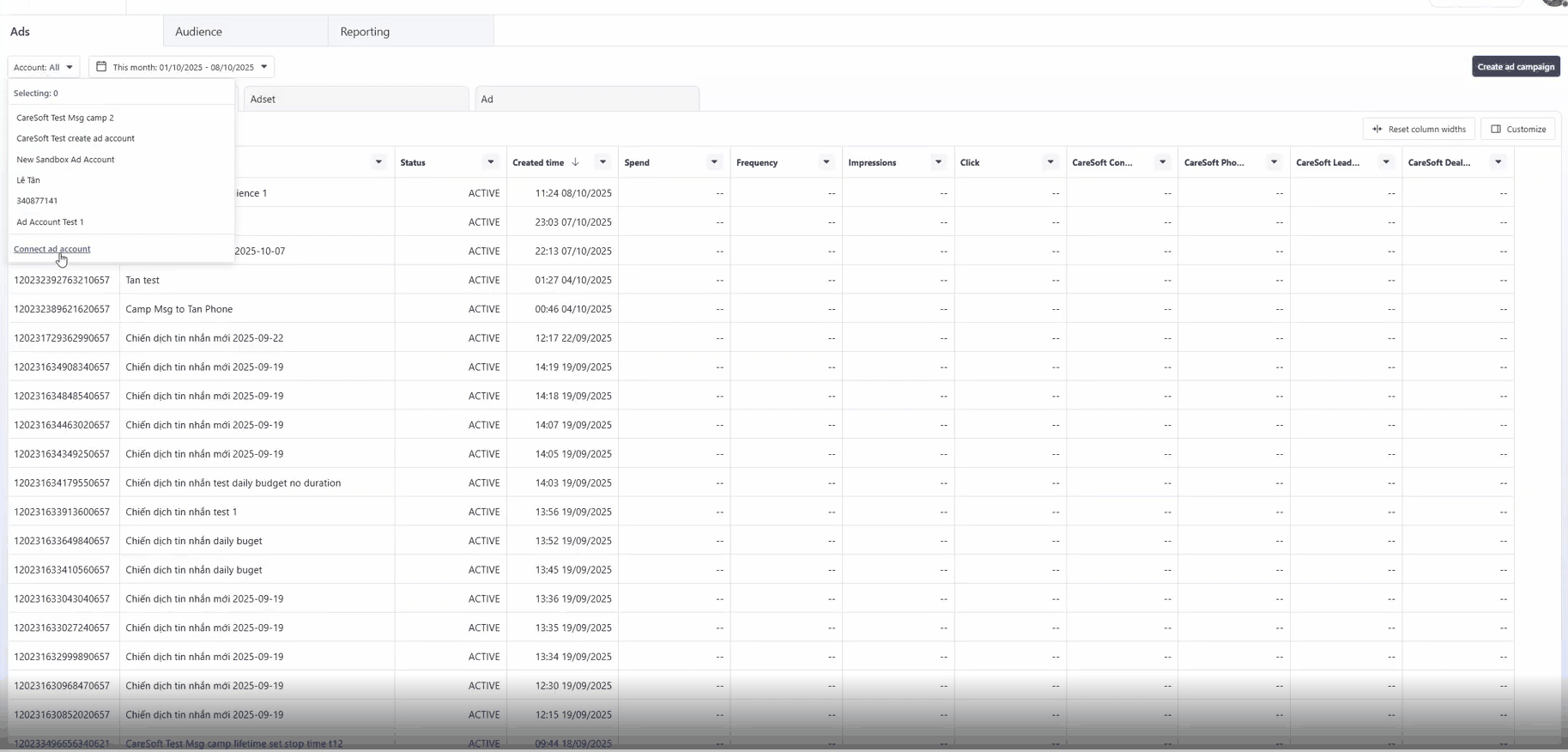Open the This month date range picker
Viewport: 1568px width, 752px height.
click(182, 67)
